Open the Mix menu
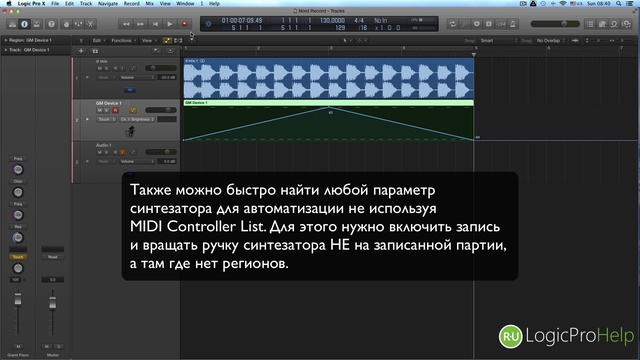The width and height of the screenshot is (640, 360). tap(150, 3)
